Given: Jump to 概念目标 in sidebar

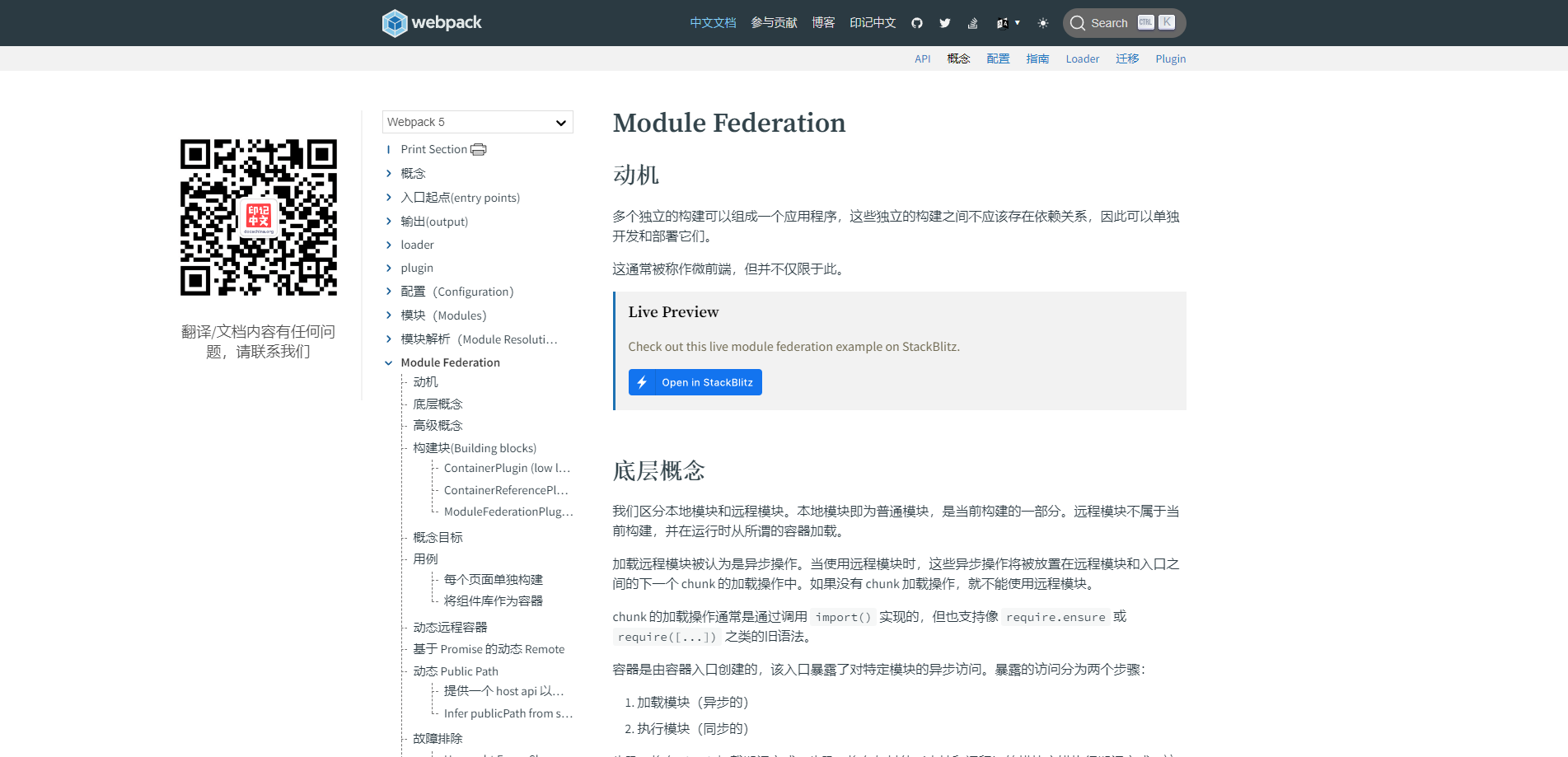Looking at the screenshot, I should [x=438, y=537].
